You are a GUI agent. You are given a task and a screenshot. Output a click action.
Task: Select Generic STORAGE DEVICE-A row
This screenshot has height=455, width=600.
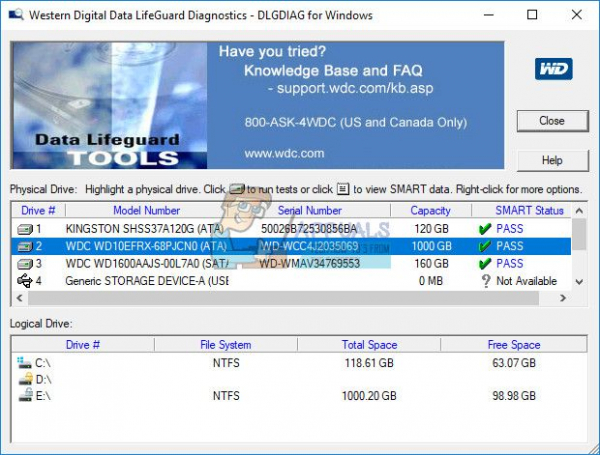pos(291,281)
